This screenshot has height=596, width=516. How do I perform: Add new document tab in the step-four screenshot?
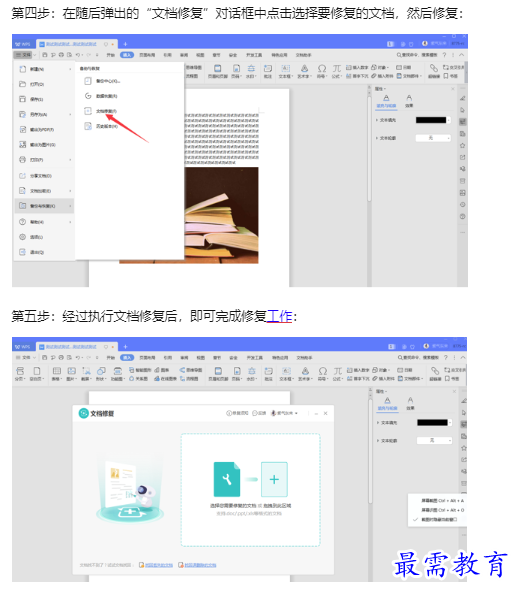coord(125,44)
